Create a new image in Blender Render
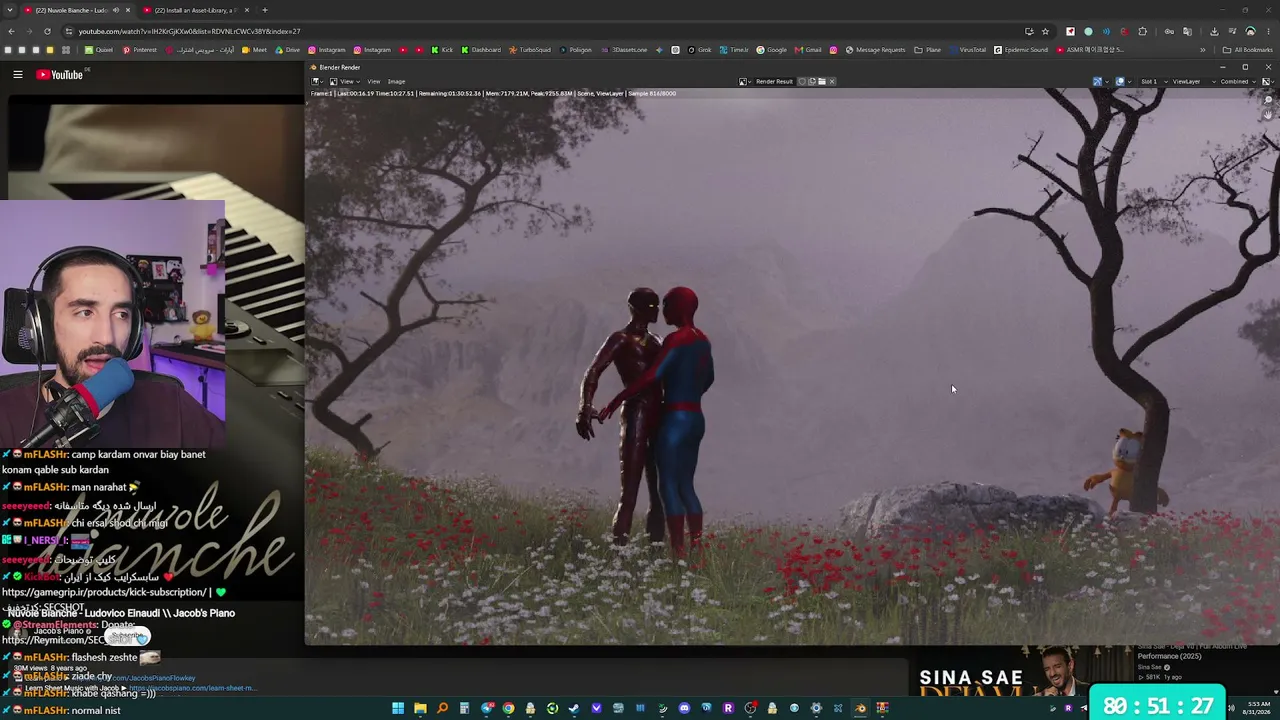The width and height of the screenshot is (1280, 720). pos(812,81)
